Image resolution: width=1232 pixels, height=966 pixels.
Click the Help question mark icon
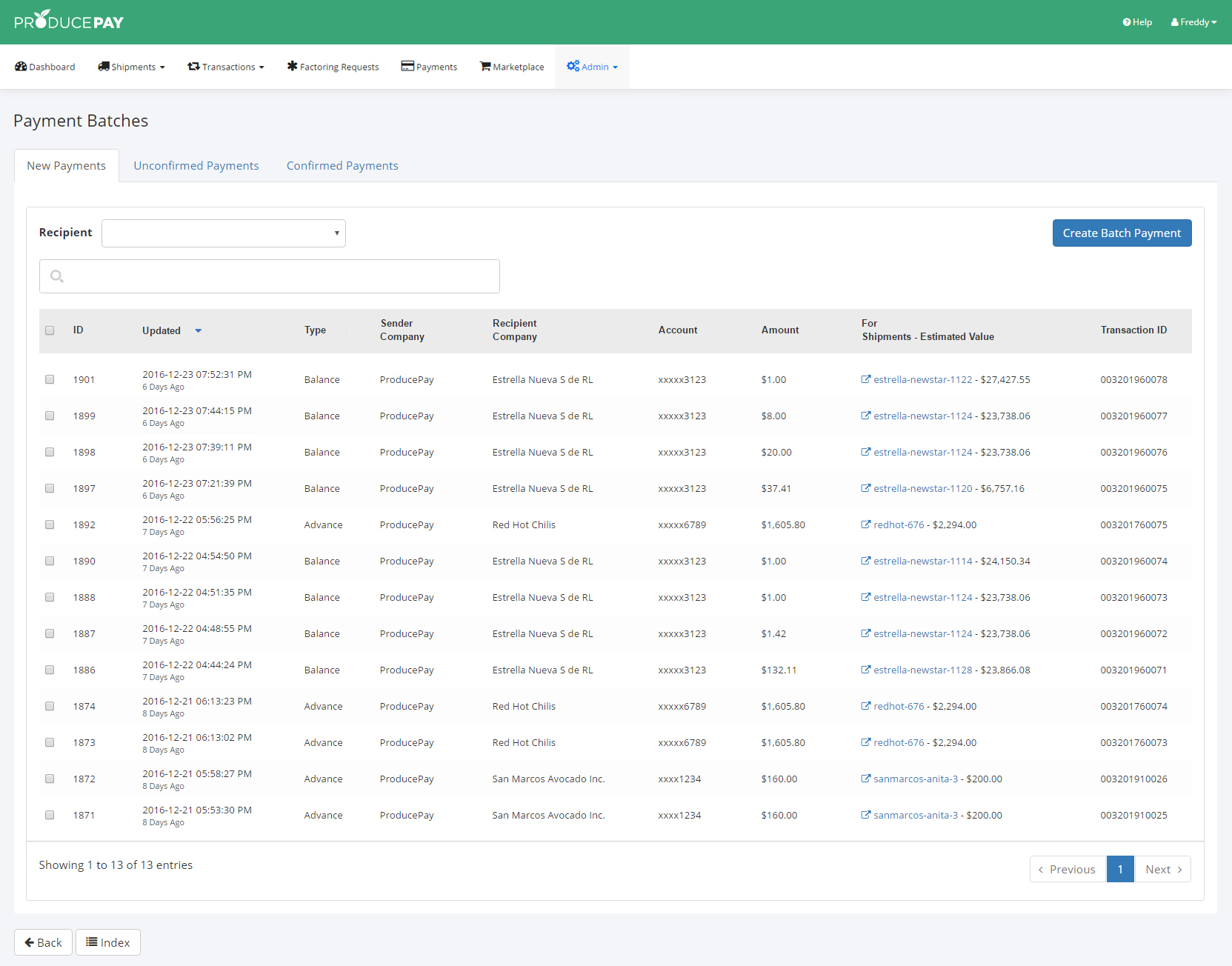[x=1127, y=22]
